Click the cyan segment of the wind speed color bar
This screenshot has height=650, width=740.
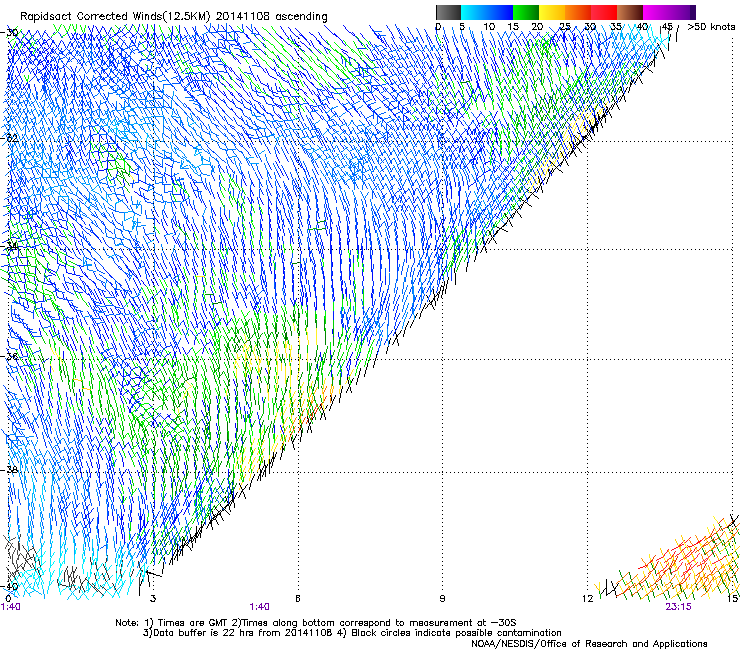(474, 12)
